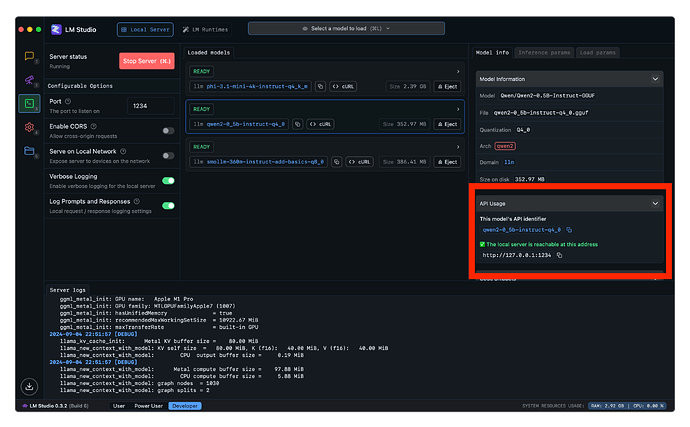Click cURL button for phi-3.1-mini model
The image size is (690, 427).
pos(343,86)
